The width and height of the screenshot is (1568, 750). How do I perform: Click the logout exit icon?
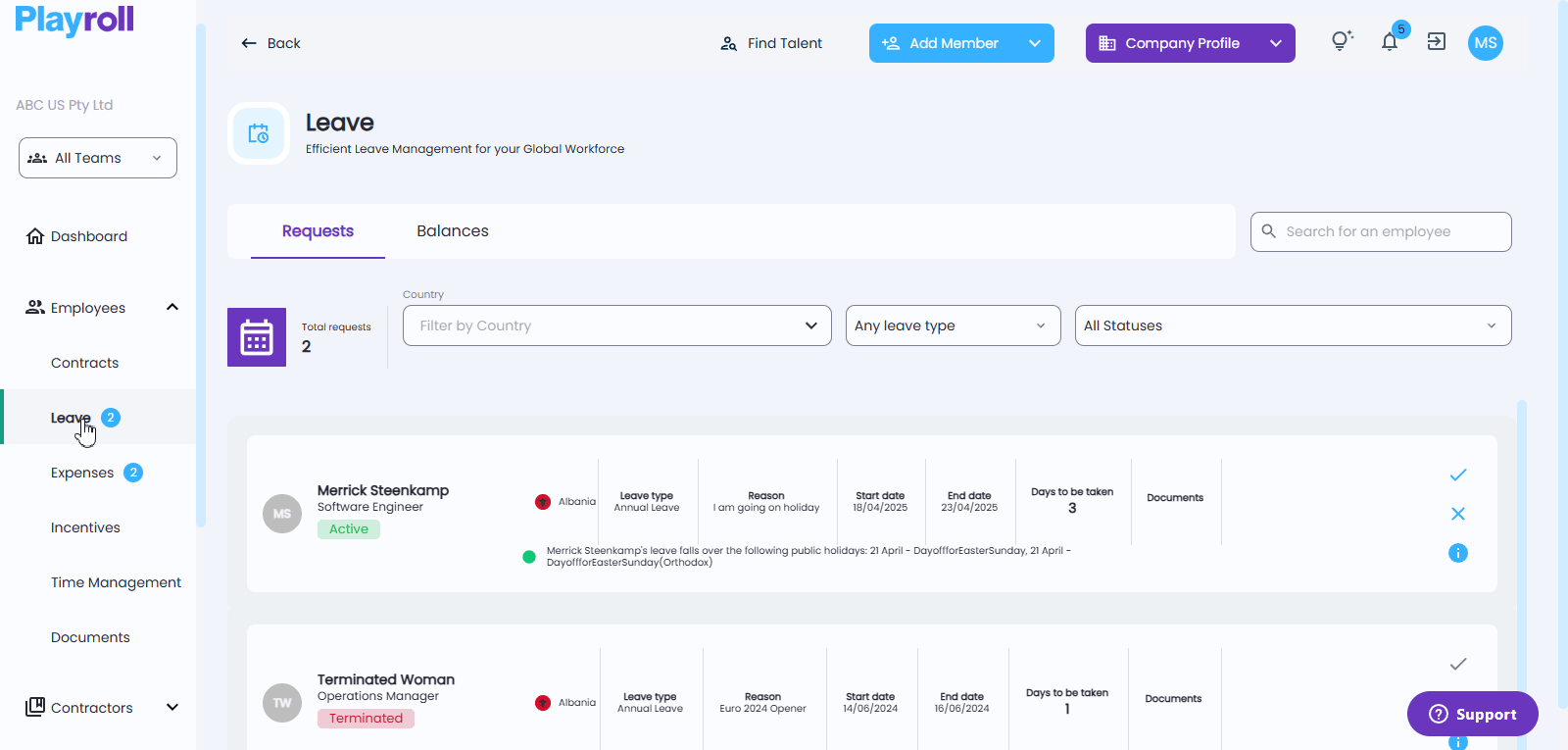click(x=1437, y=41)
